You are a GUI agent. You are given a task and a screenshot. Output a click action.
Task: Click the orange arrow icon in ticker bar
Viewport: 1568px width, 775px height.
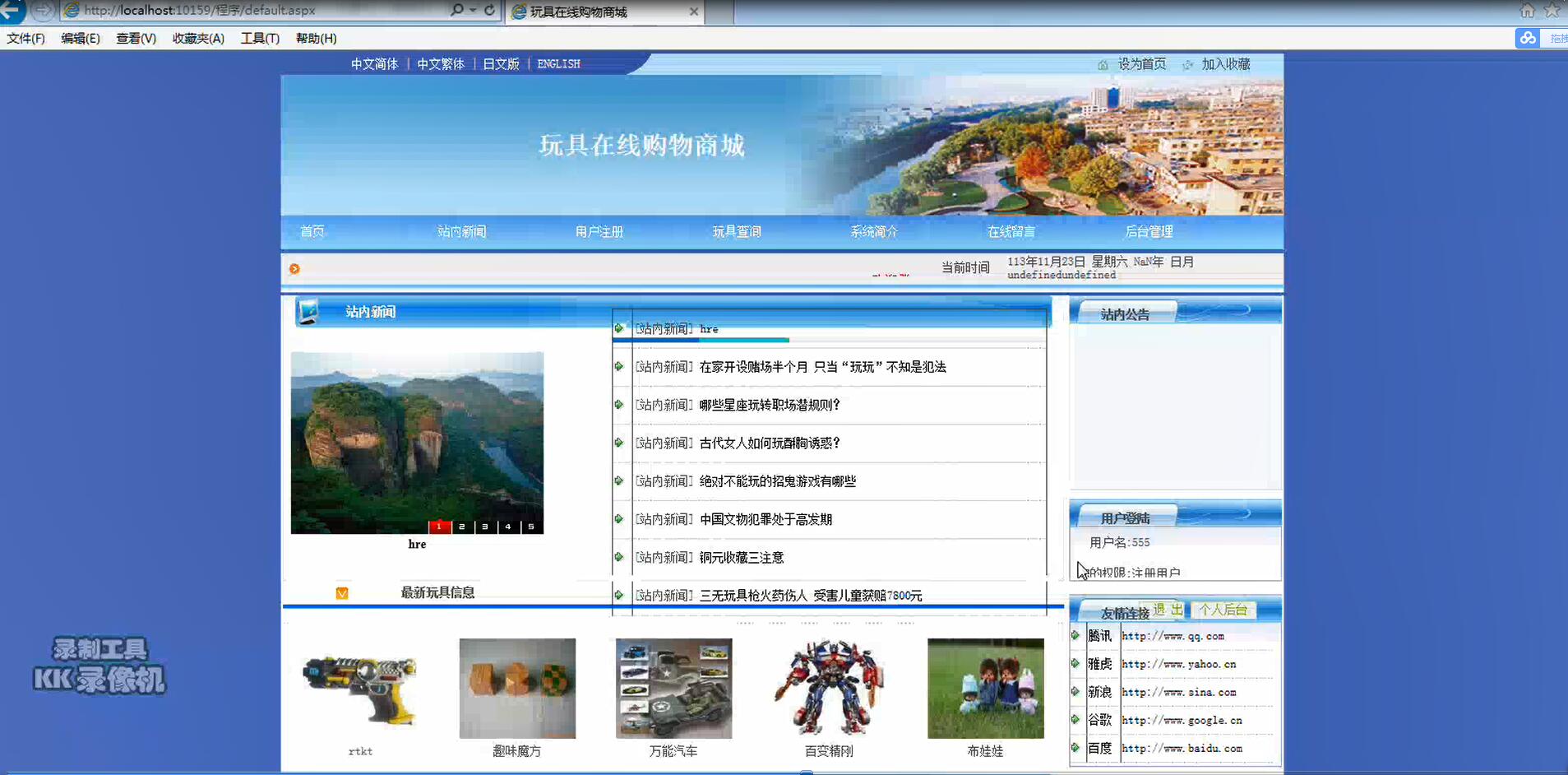click(294, 268)
